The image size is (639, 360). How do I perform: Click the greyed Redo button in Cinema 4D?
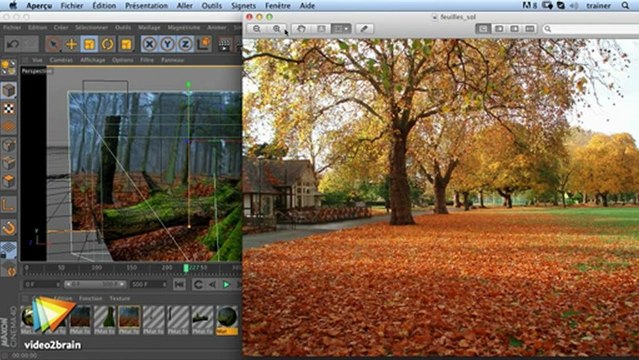[x=30, y=44]
